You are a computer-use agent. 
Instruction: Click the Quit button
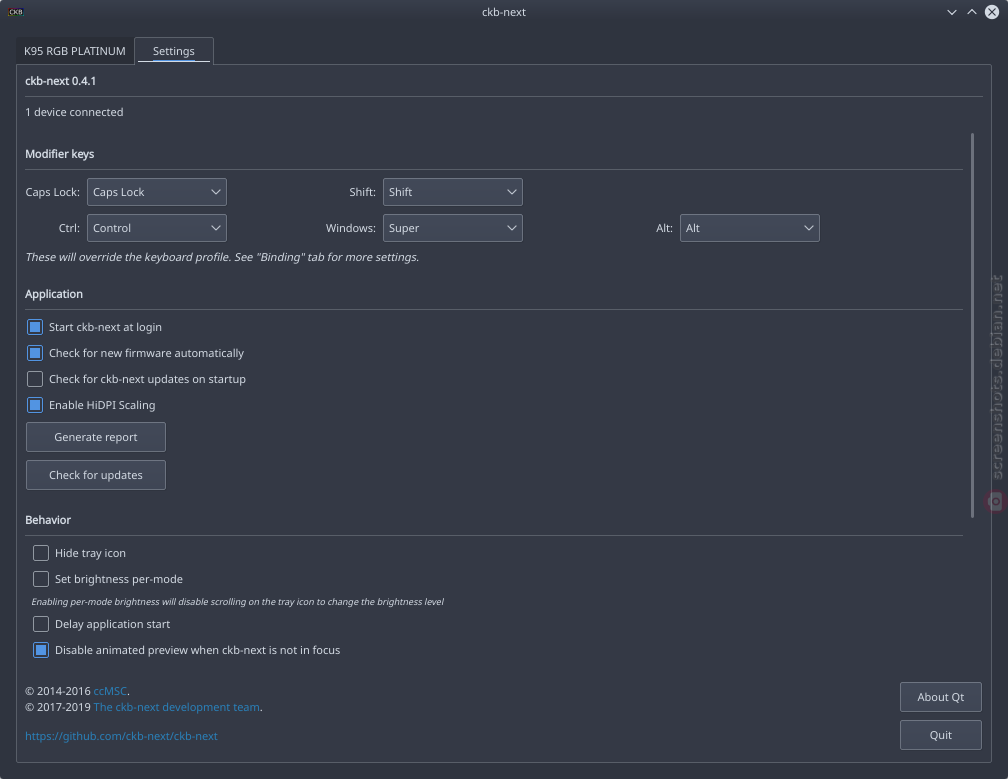click(x=940, y=735)
